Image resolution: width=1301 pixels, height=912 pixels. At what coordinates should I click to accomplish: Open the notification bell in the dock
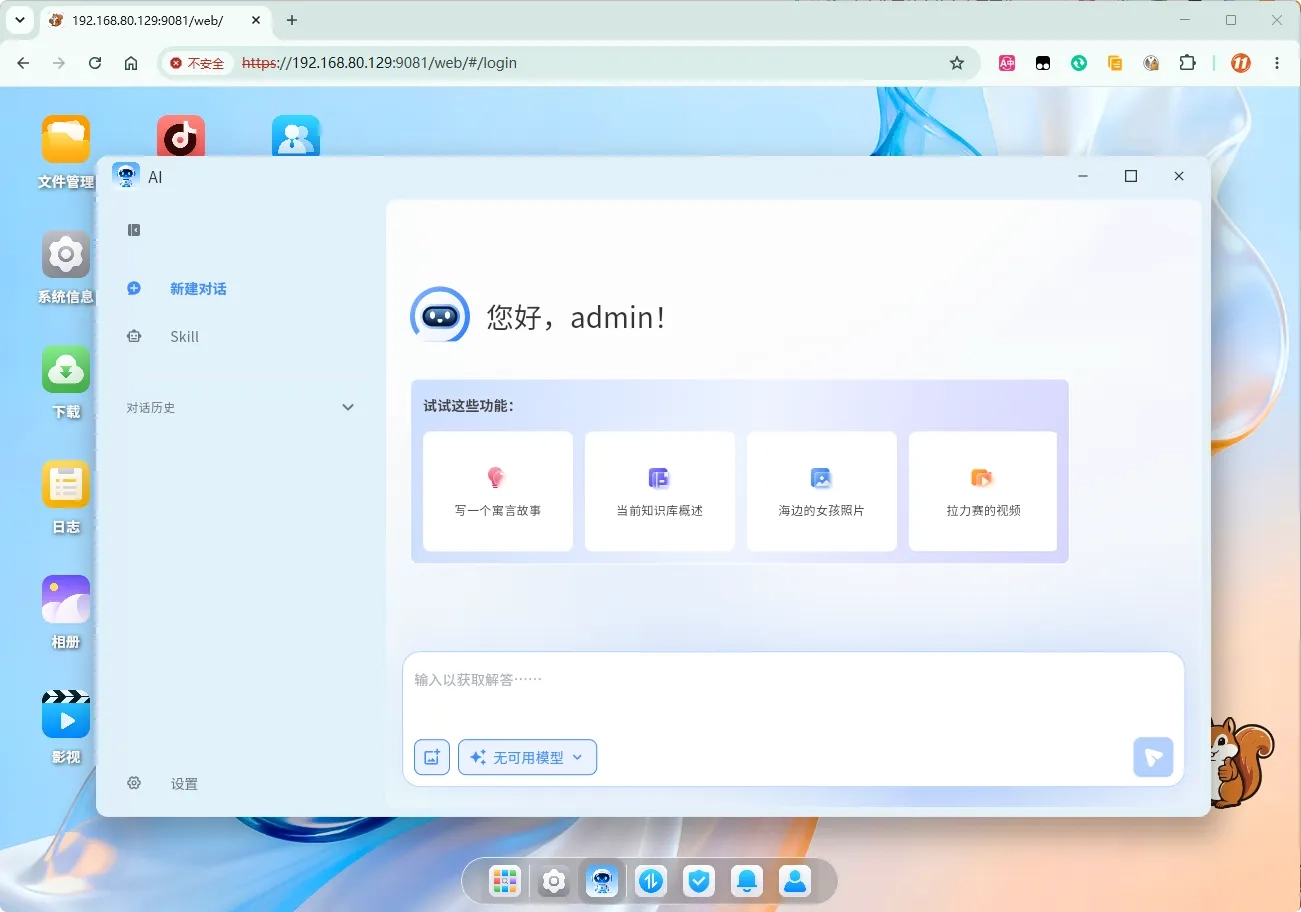(747, 881)
